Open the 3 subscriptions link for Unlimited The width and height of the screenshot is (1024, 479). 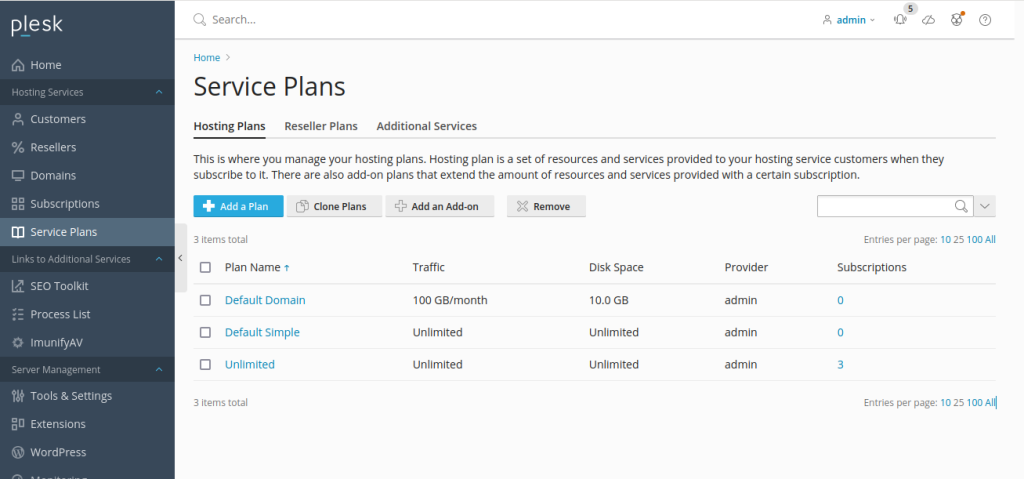840,364
